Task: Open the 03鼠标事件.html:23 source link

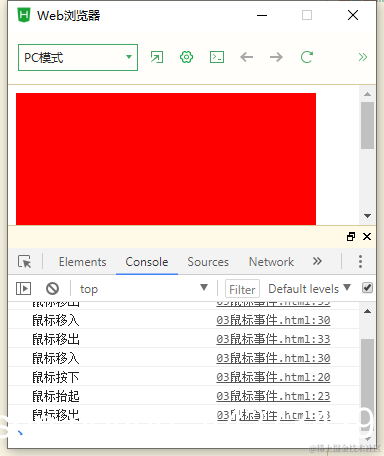Action: point(273,396)
